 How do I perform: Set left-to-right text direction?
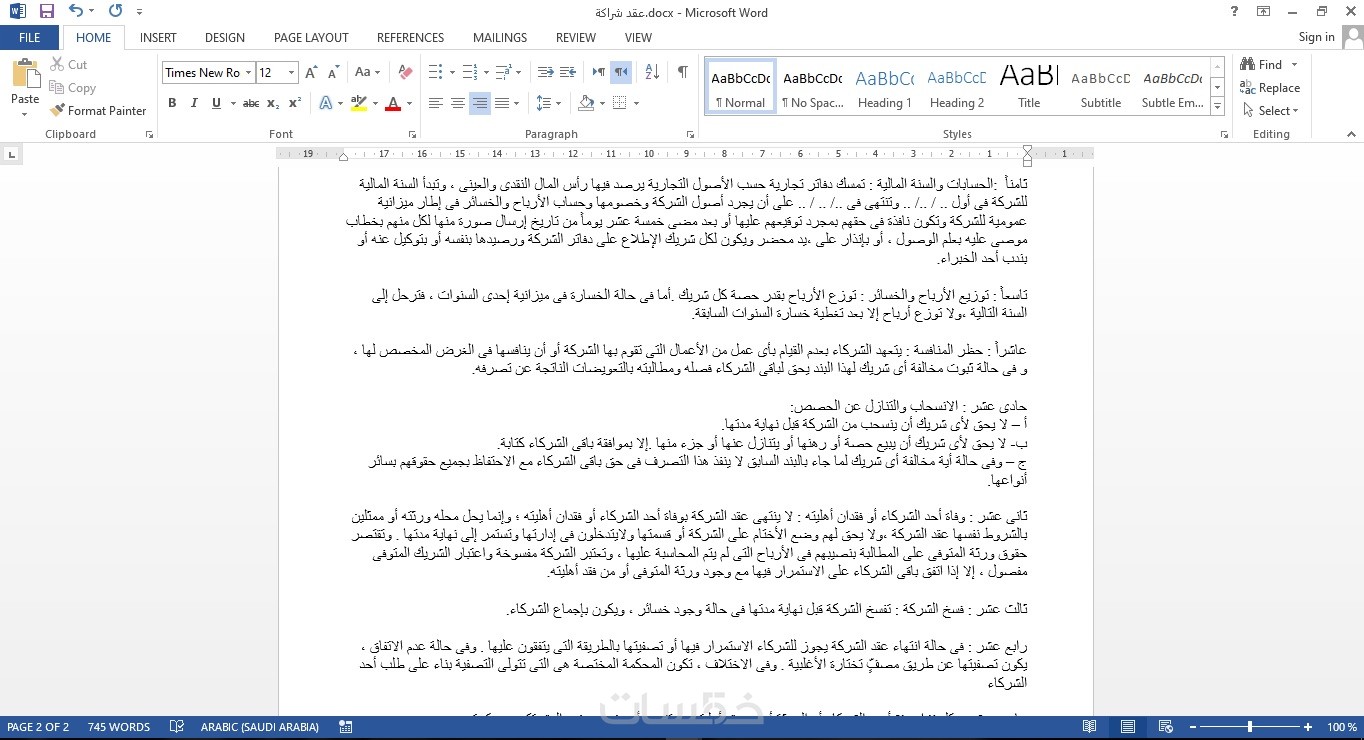pos(599,72)
